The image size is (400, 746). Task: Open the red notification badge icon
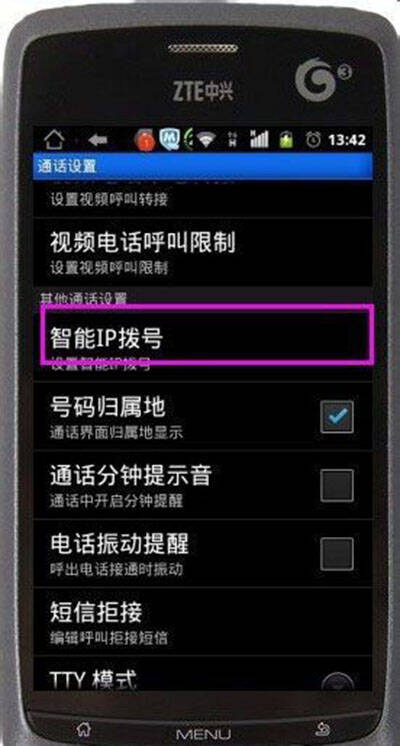[x=145, y=139]
